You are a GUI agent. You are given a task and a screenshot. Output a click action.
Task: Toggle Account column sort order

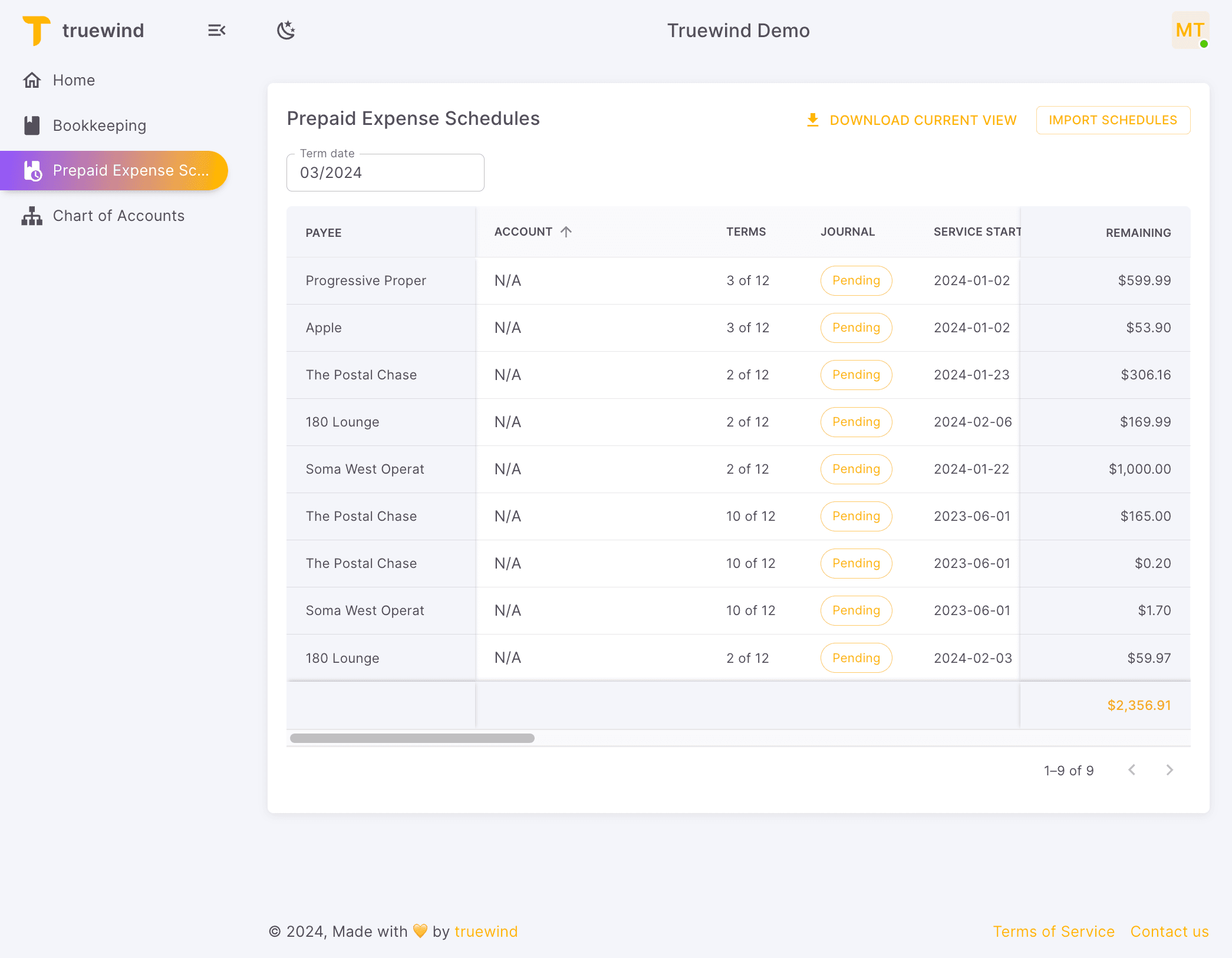(x=566, y=232)
